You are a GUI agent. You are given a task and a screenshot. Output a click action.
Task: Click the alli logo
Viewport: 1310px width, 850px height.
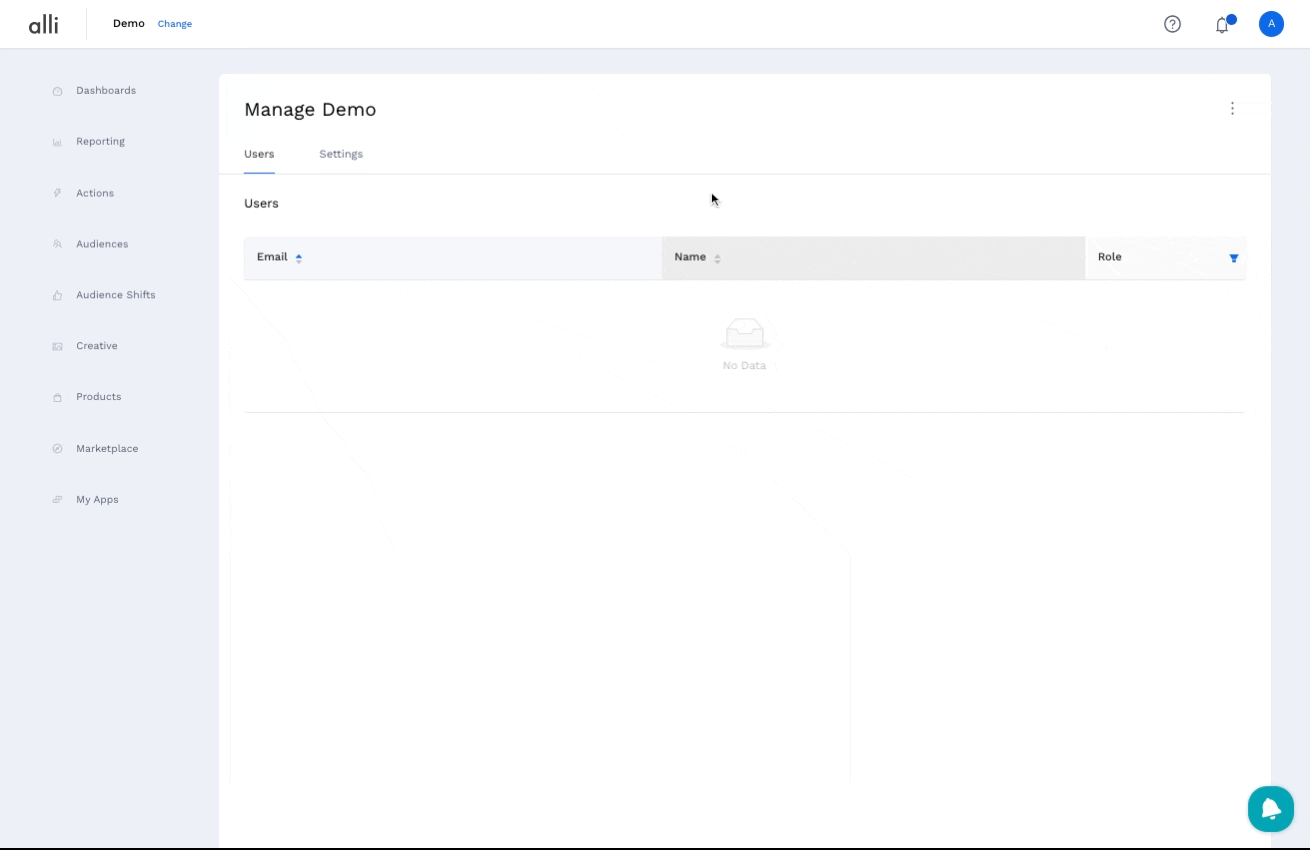[x=43, y=24]
